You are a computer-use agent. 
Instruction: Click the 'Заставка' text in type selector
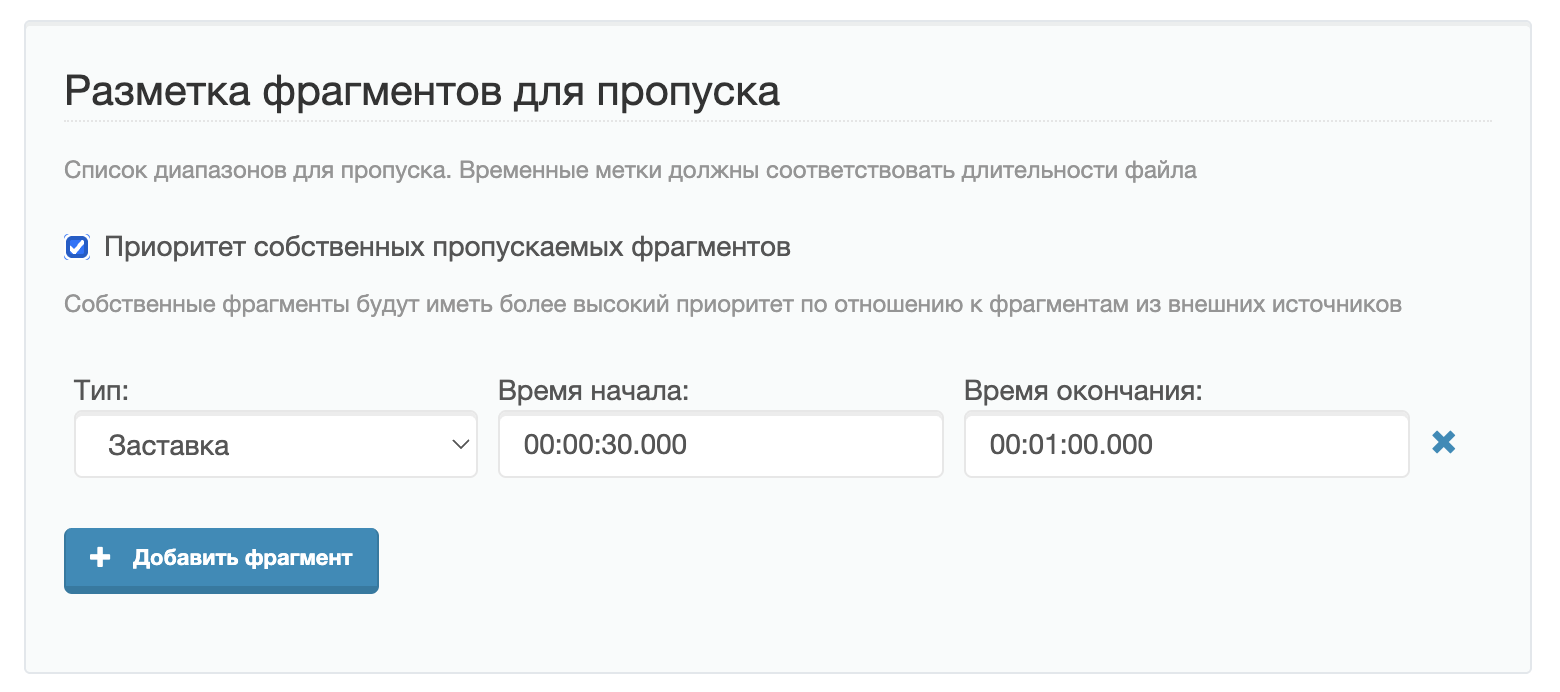tap(169, 445)
